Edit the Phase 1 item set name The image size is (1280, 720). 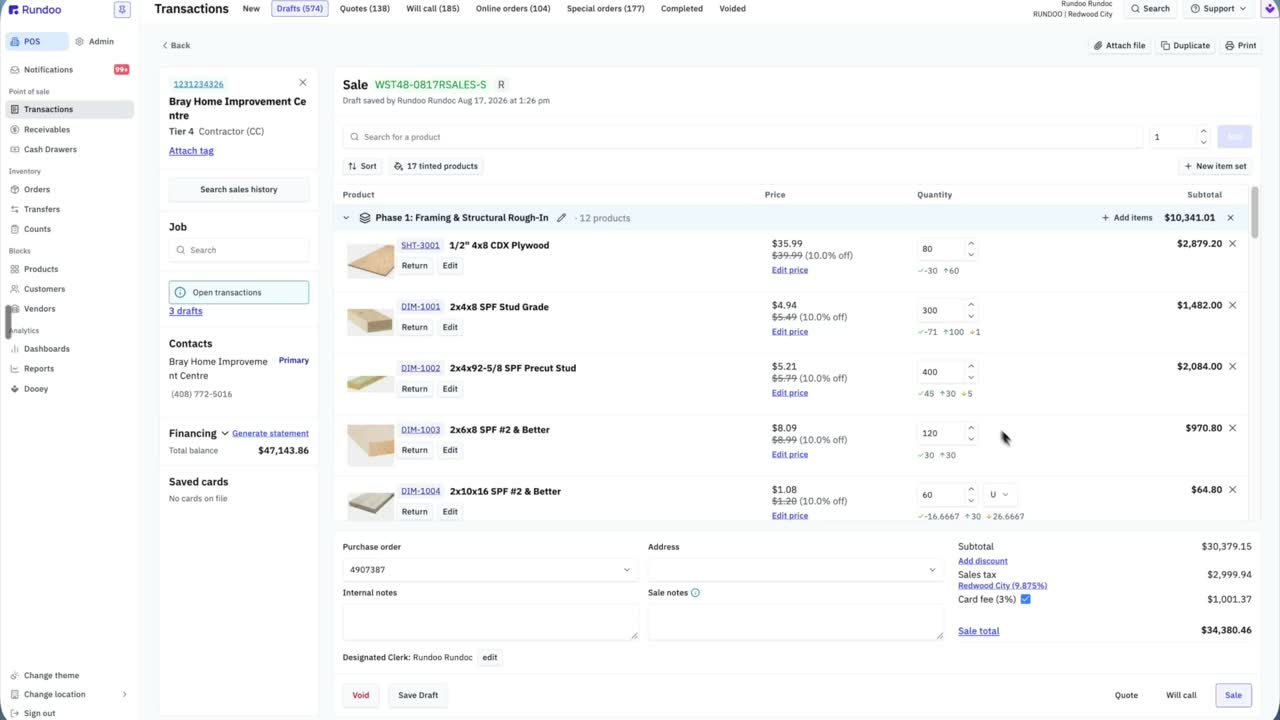point(561,218)
